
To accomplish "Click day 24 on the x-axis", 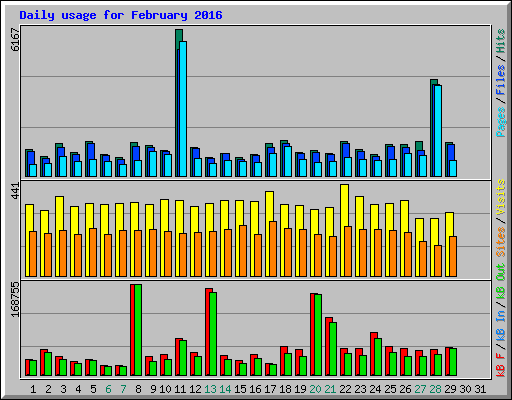I will tap(375, 389).
